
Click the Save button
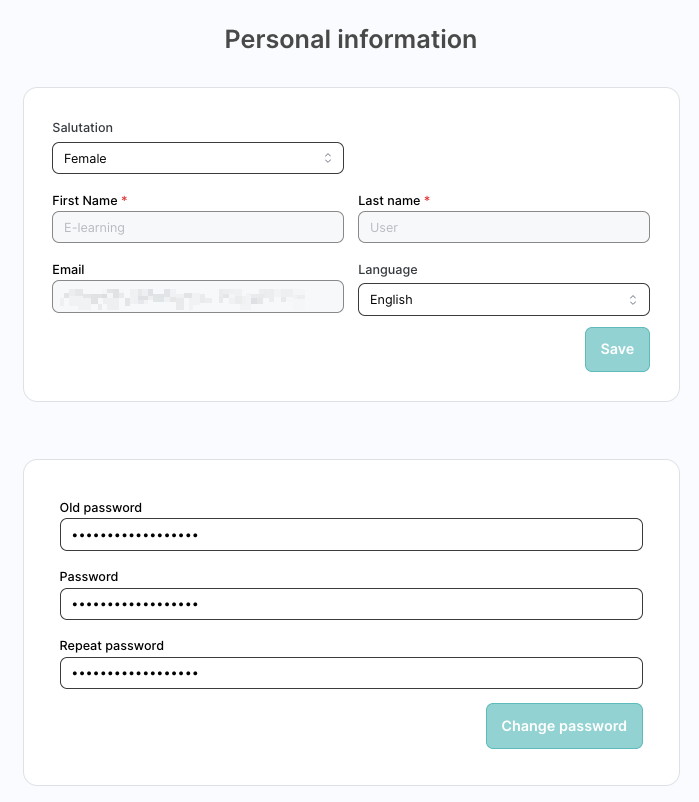[x=617, y=349]
